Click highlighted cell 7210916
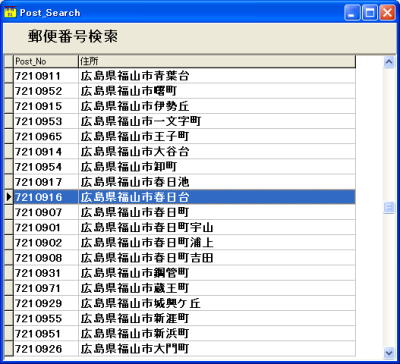 (46, 197)
